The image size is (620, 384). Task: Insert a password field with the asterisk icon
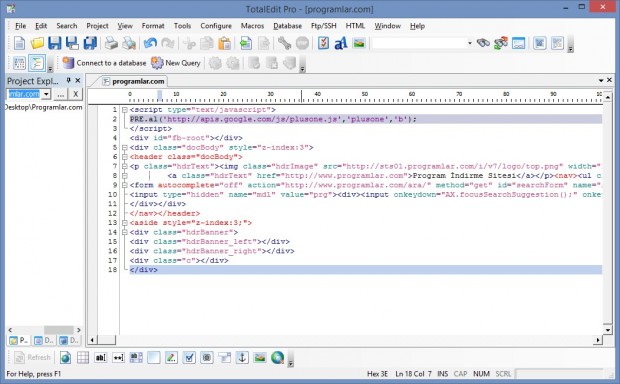[118, 358]
